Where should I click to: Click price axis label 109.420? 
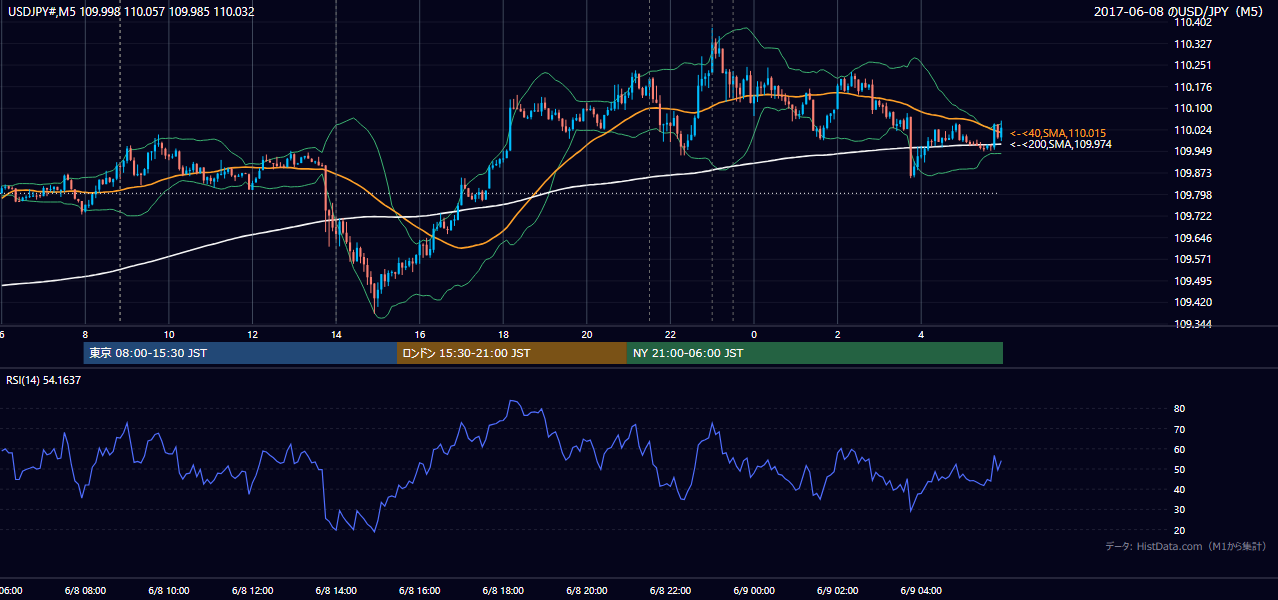coord(1194,302)
